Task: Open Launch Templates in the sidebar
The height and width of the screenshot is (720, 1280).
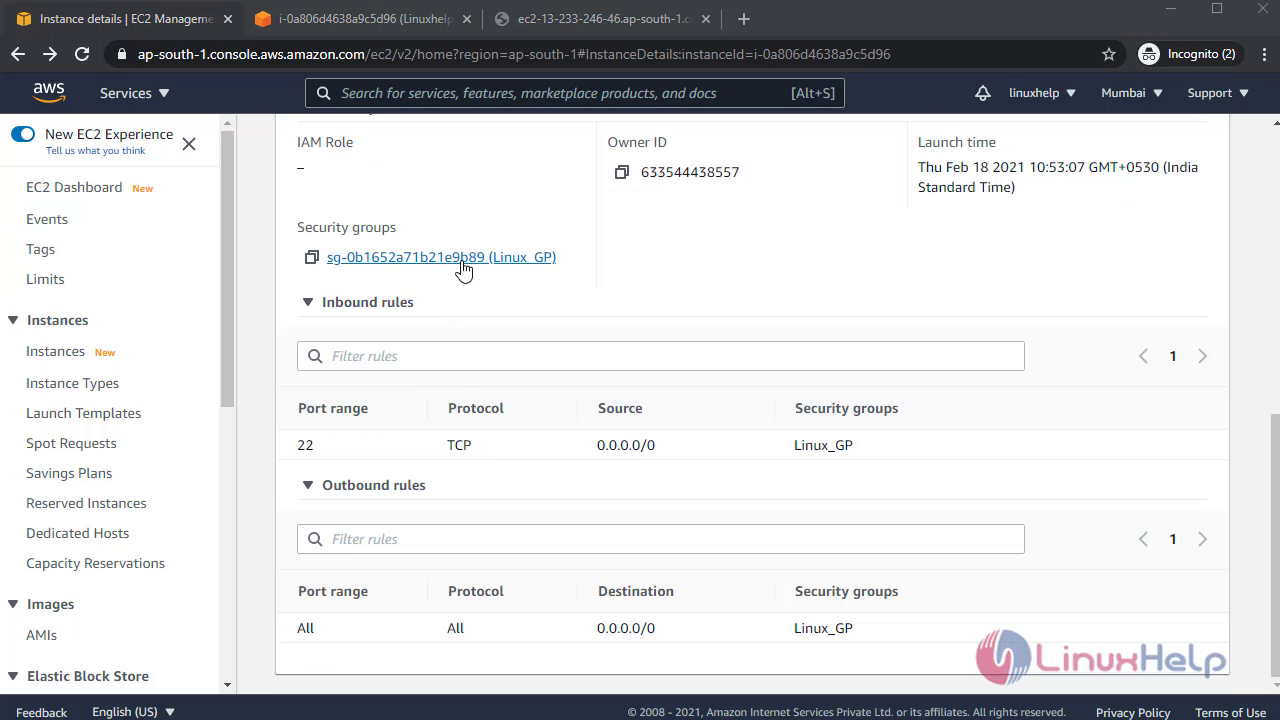Action: pos(83,413)
